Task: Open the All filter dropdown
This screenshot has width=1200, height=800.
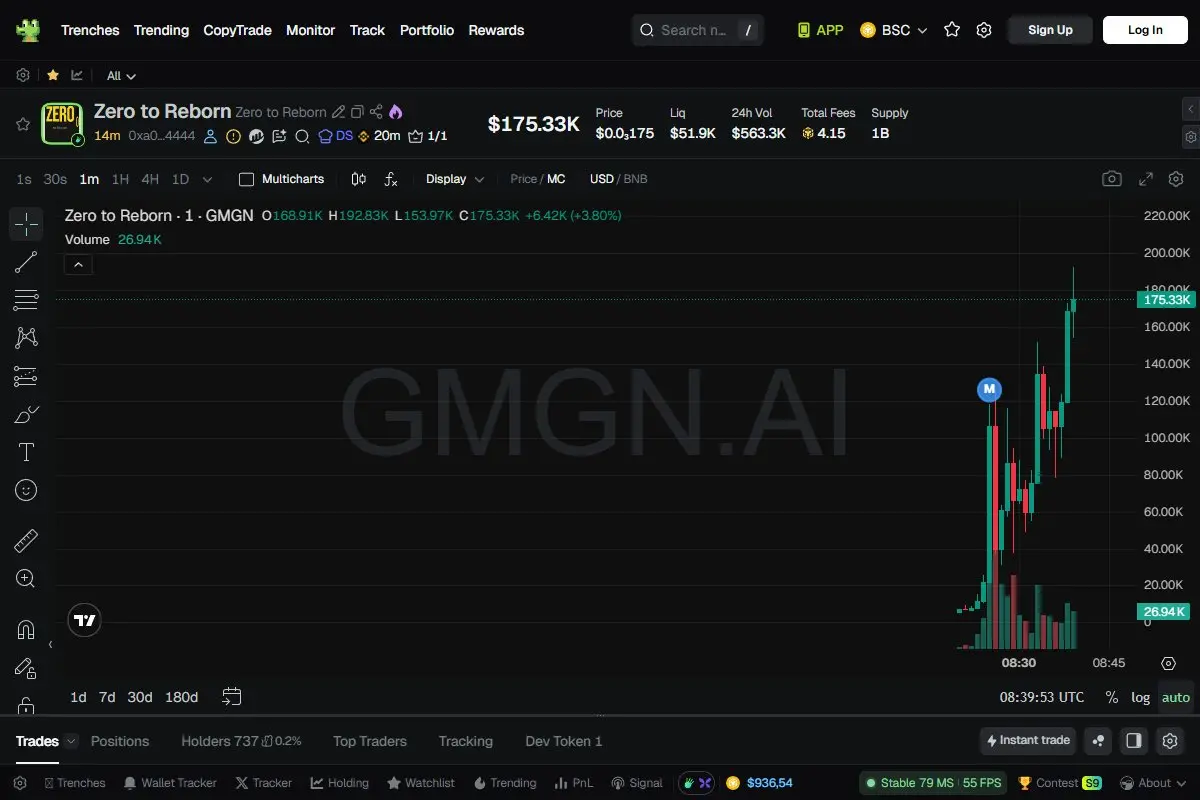Action: tap(121, 76)
